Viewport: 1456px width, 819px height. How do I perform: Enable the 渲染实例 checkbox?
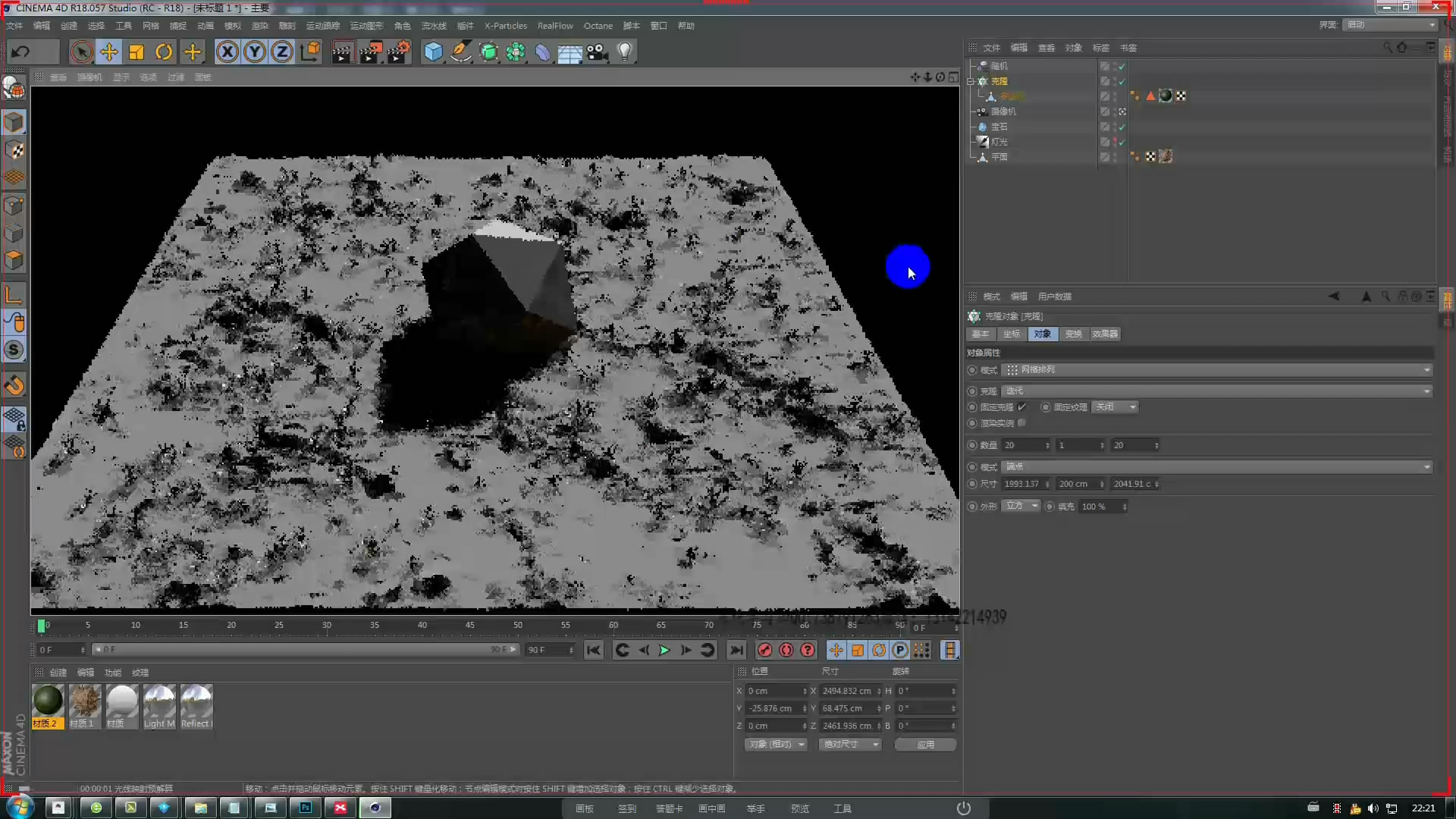tap(1021, 423)
